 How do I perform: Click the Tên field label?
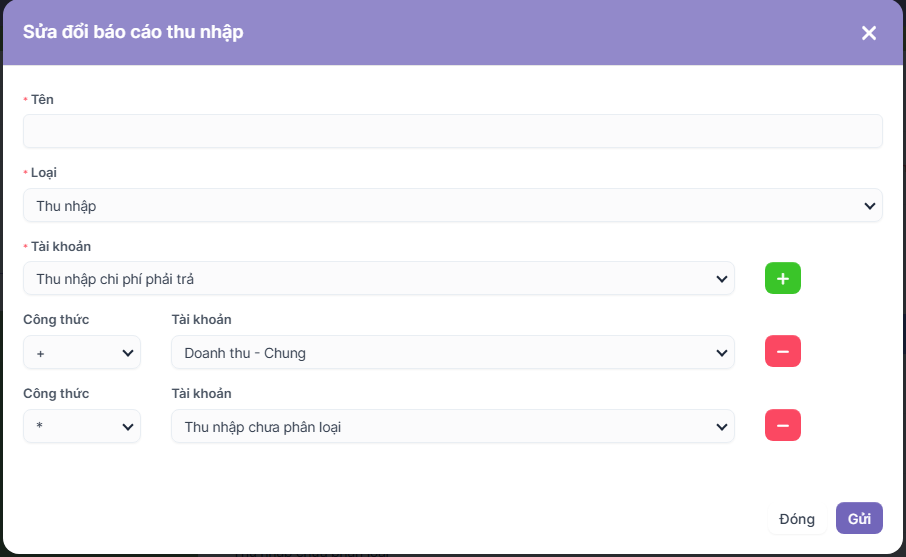click(43, 99)
